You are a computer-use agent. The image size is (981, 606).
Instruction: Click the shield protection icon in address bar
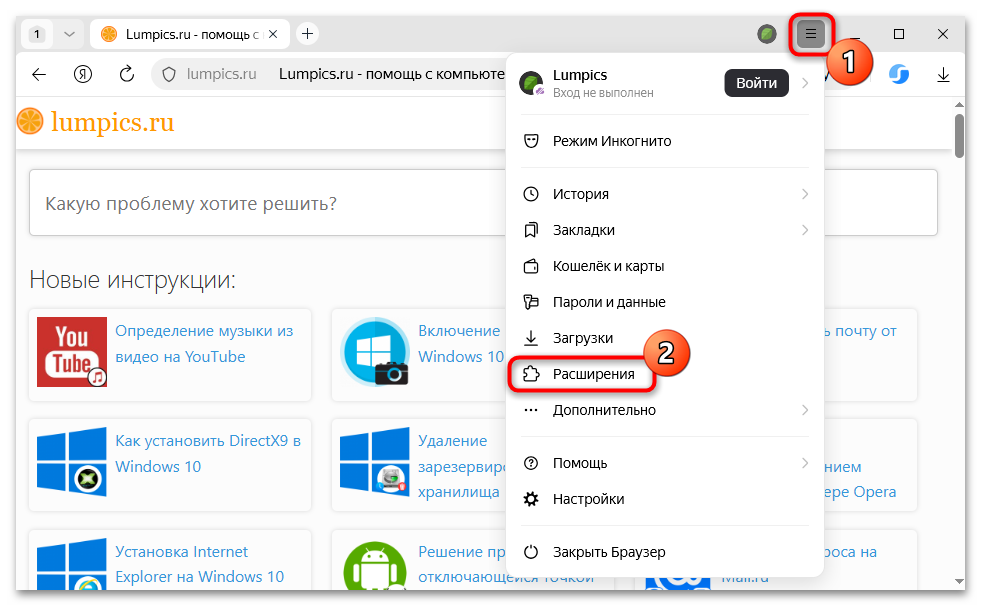(x=169, y=74)
